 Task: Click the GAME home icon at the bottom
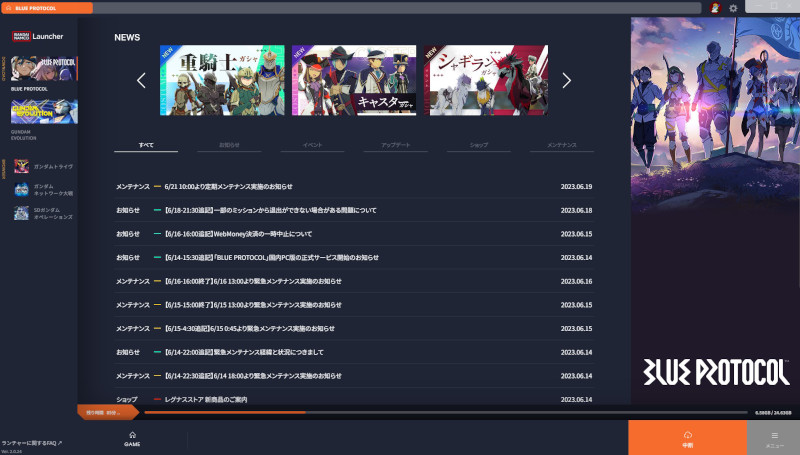(x=132, y=439)
